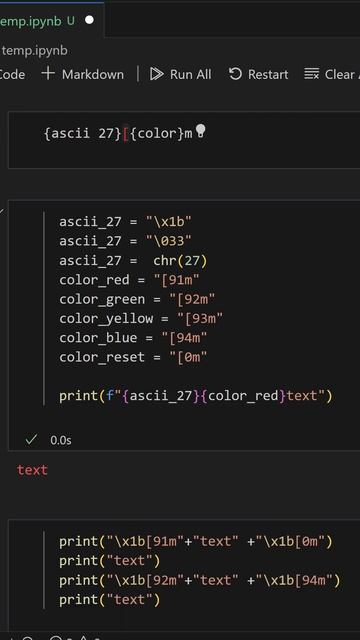Click the green success checkmark under cell
360x640 pixels.
coord(31,440)
